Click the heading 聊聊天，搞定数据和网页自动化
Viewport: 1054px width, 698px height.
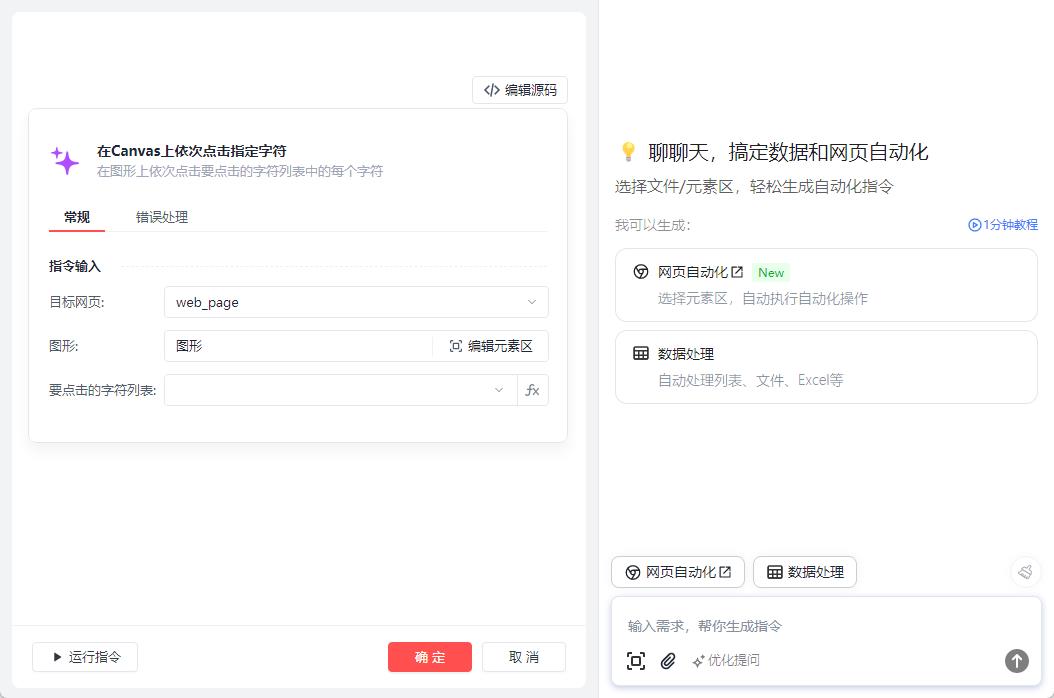788,152
